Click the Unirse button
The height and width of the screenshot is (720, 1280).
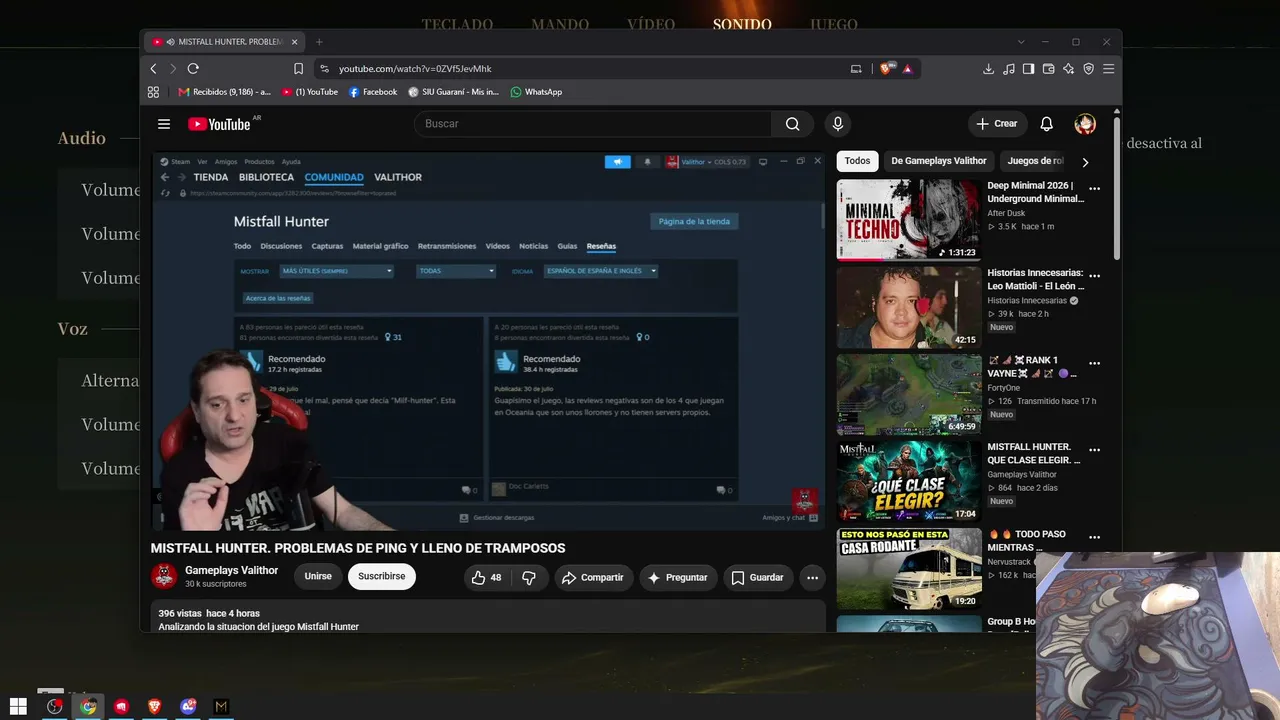pyautogui.click(x=318, y=577)
